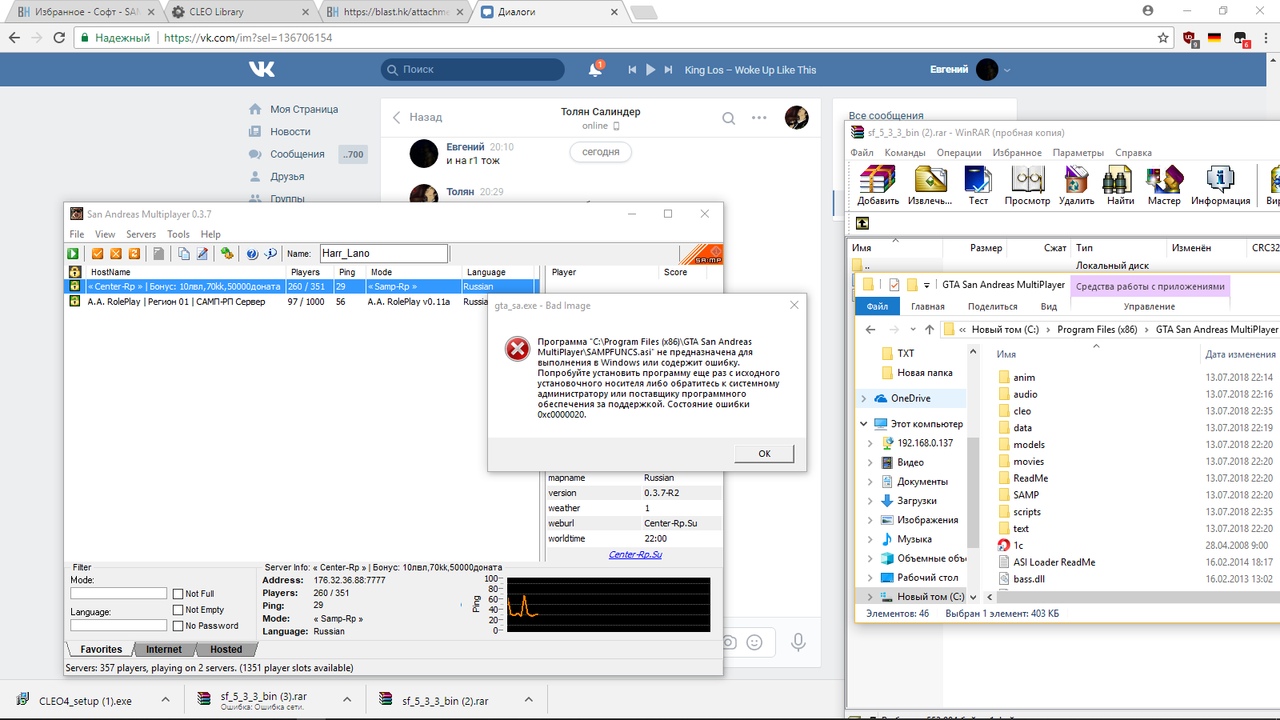Open the Параметры menu in WinRAR

tap(1078, 153)
